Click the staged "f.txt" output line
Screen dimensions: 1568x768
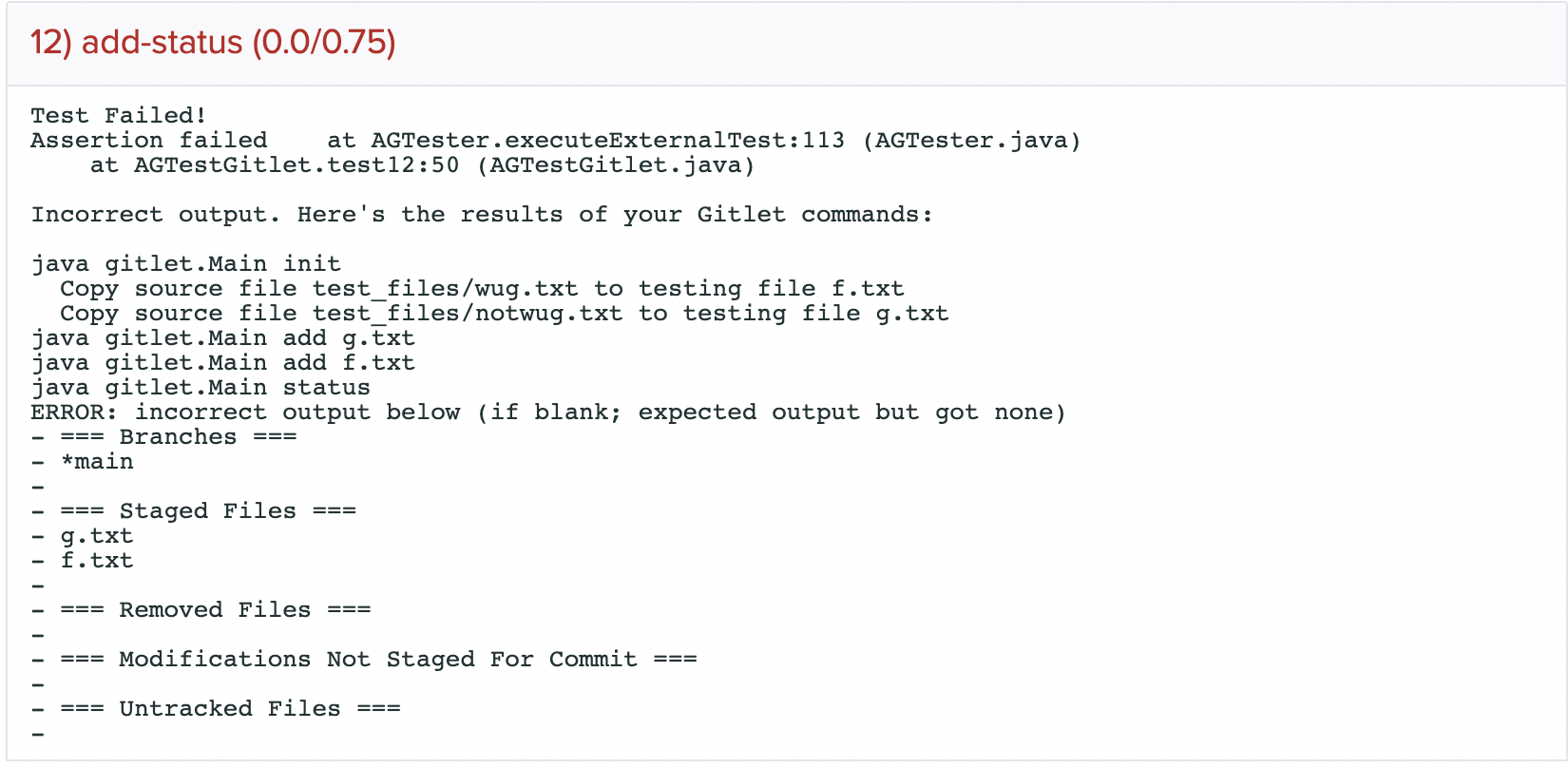pyautogui.click(x=97, y=561)
